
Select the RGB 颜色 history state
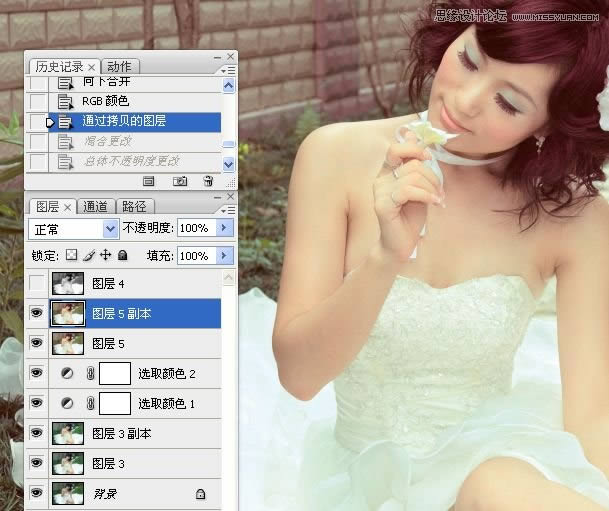pos(105,101)
